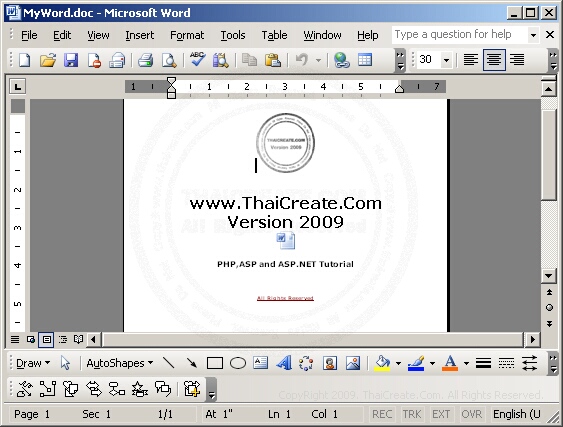Insert Clip Art

point(330,363)
